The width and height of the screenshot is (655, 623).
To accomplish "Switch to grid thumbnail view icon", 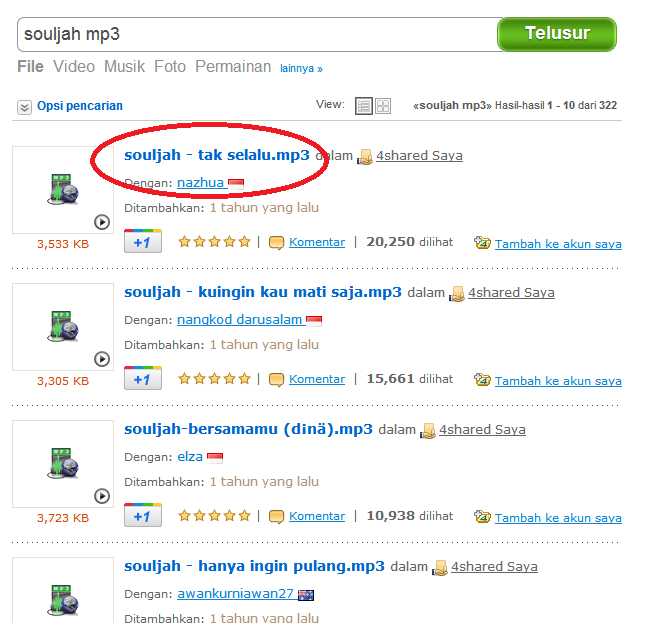I will (383, 106).
